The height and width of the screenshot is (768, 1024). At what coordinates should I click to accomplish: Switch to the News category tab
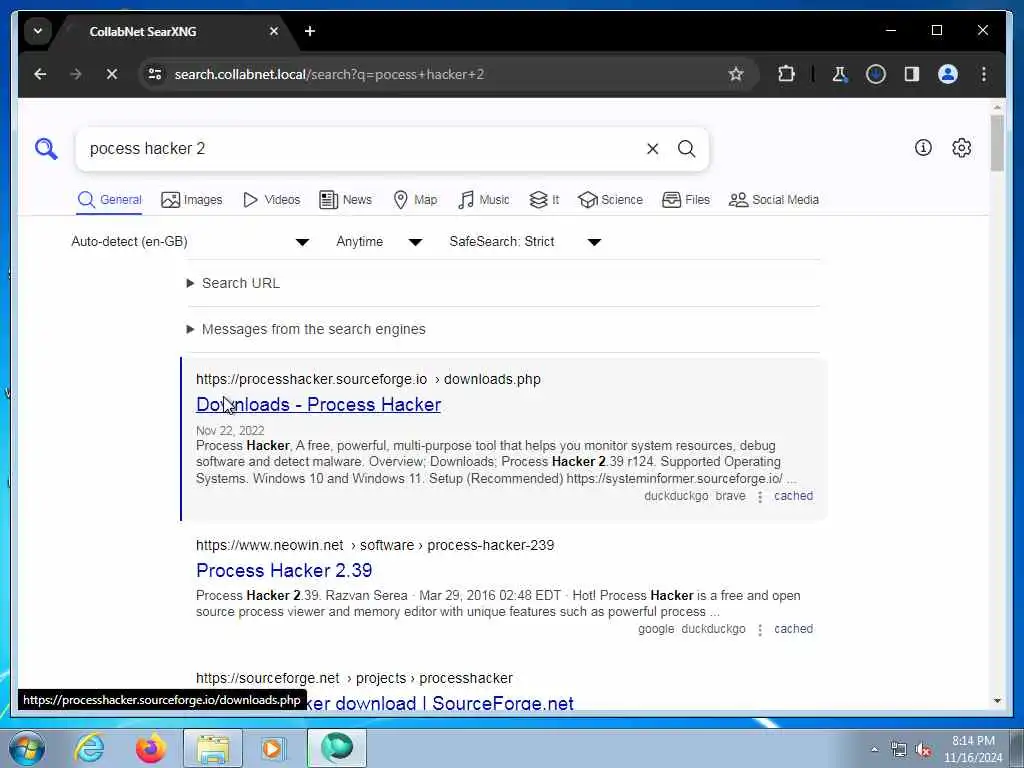click(x=345, y=200)
